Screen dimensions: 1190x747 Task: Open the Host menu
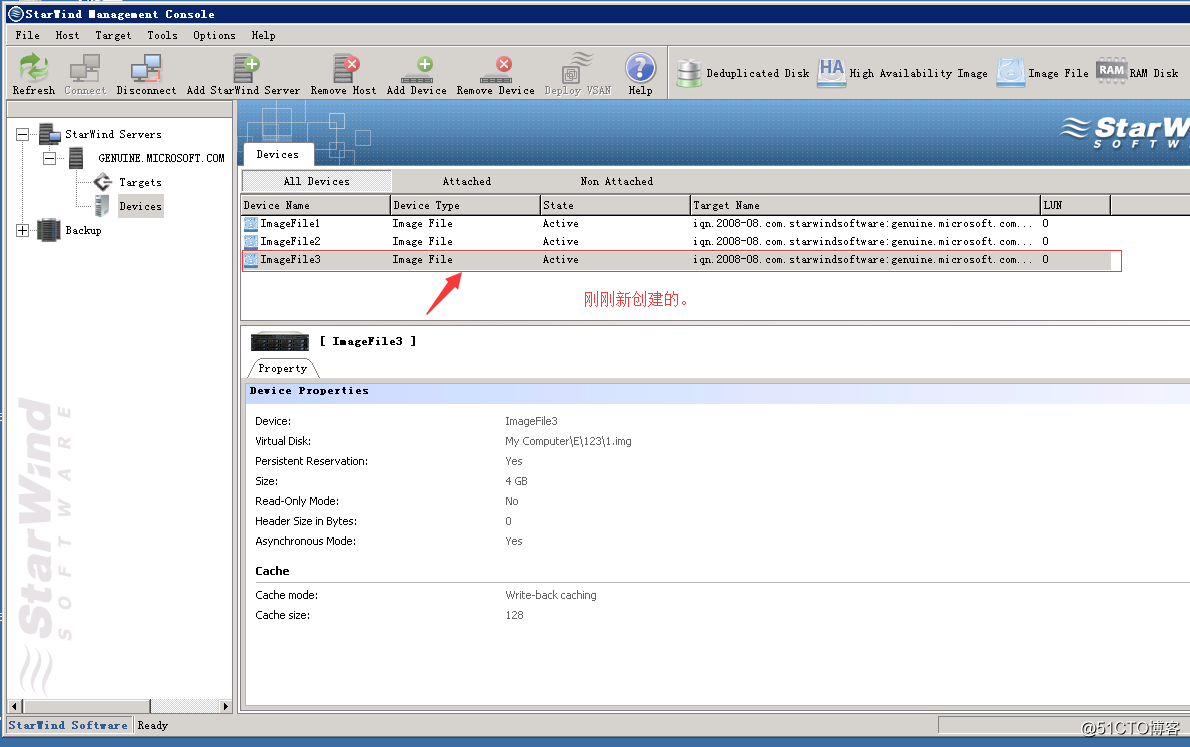pos(68,35)
